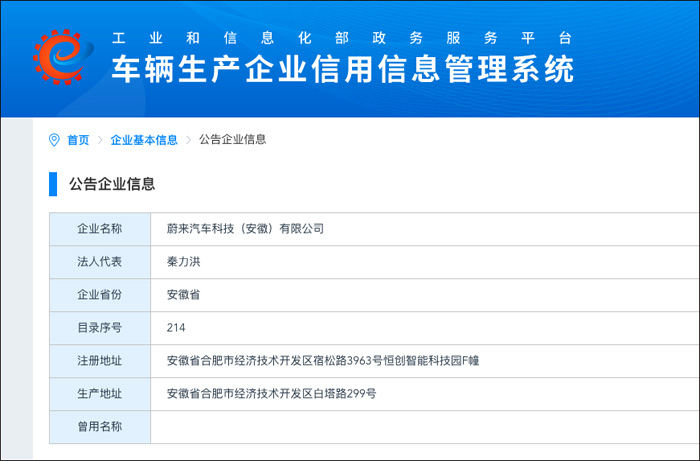Click the 车辆生产企业信用信息管理系统 title
This screenshot has width=700, height=461.
342,69
